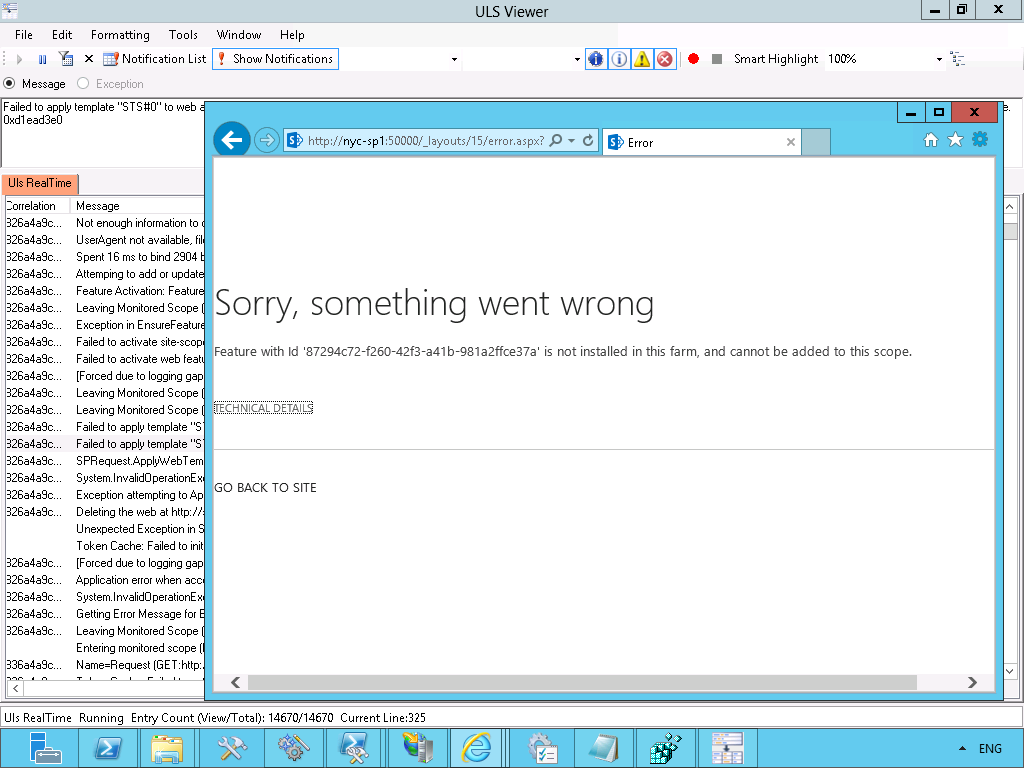The image size is (1024, 768).
Task: Select the Error browser tab
Action: [x=701, y=142]
